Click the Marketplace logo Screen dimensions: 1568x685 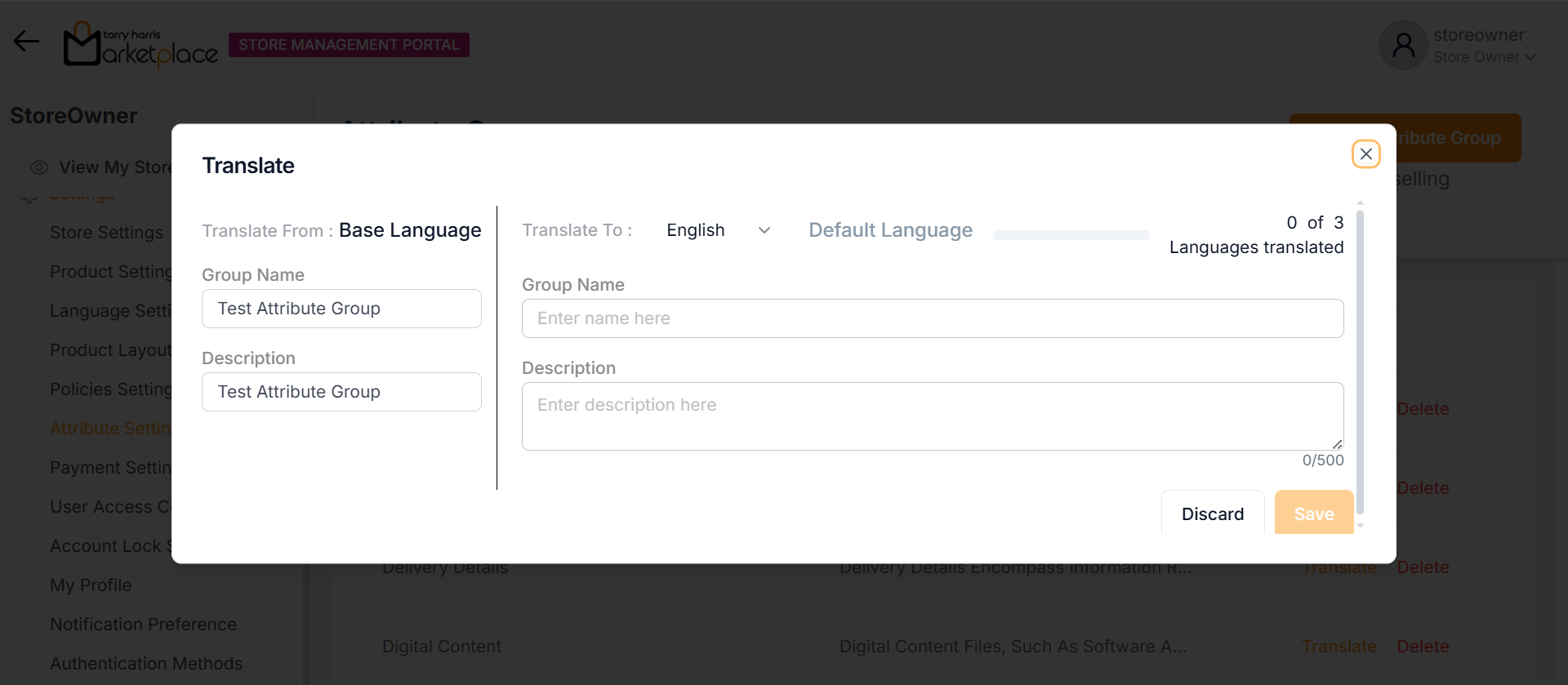click(140, 45)
